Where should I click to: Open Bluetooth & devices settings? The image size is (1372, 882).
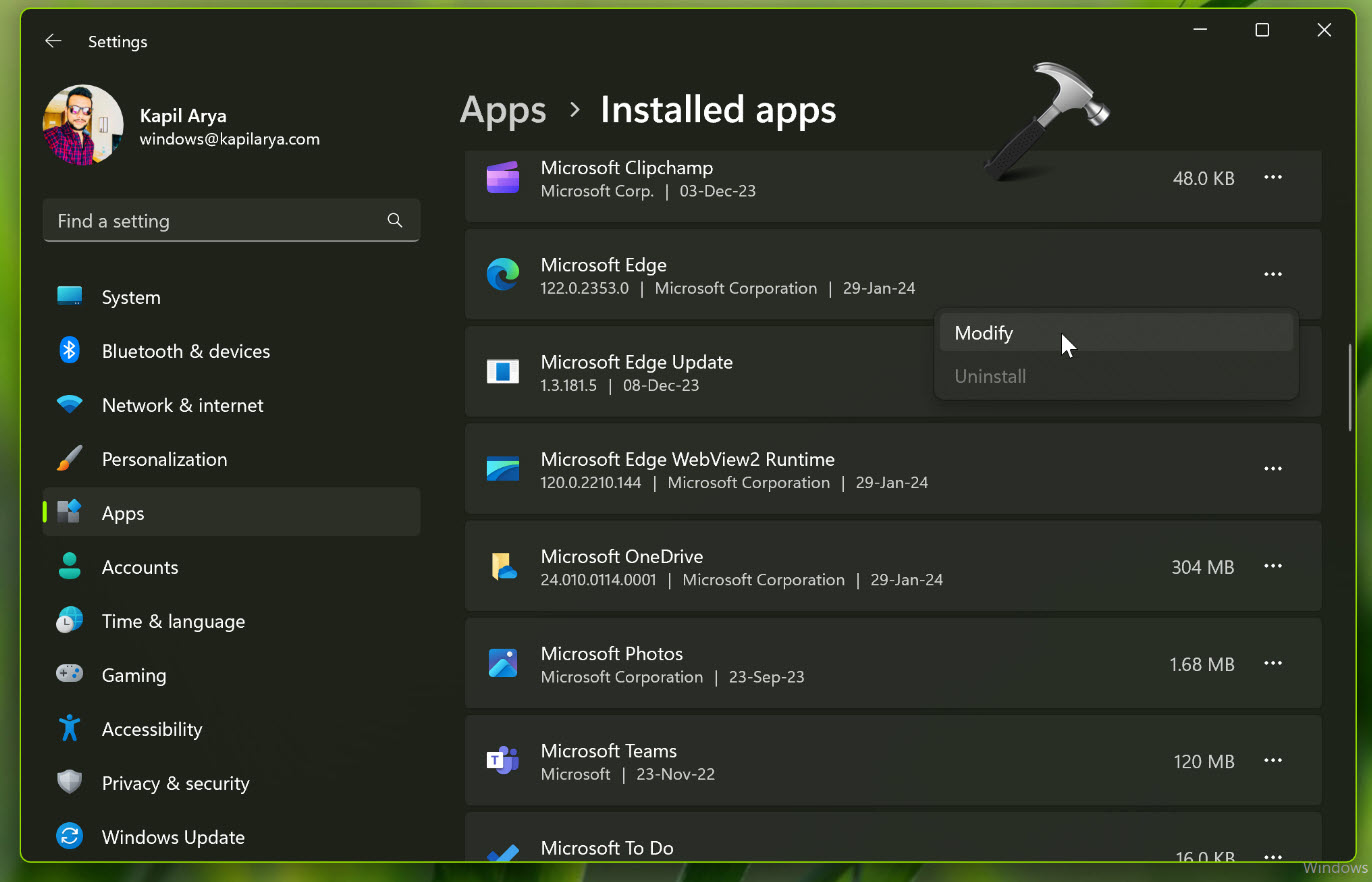point(185,351)
